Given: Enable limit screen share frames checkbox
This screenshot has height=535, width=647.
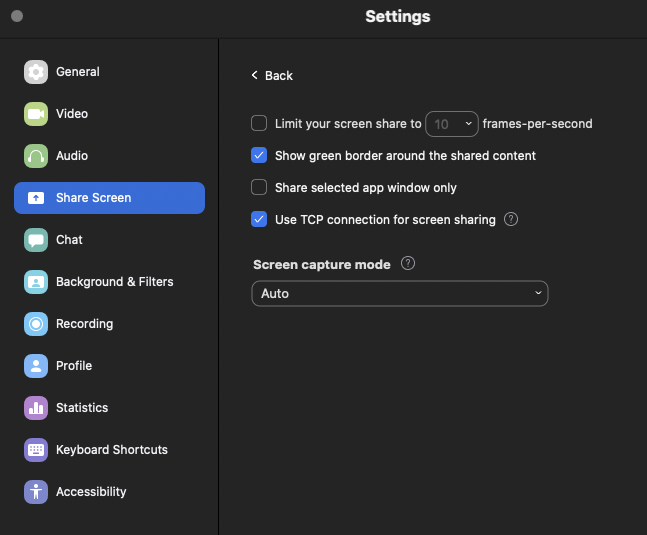Looking at the screenshot, I should [259, 123].
